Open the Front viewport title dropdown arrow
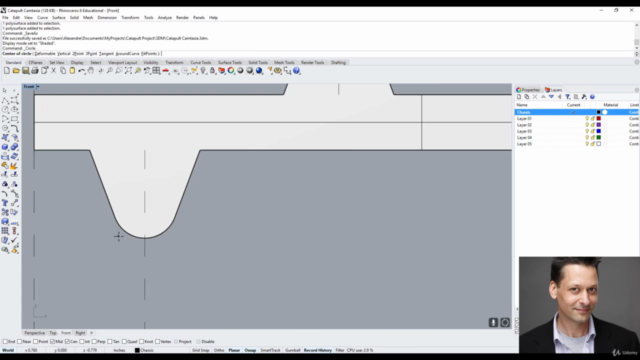Screen dimensions: 640x360 coord(38,87)
